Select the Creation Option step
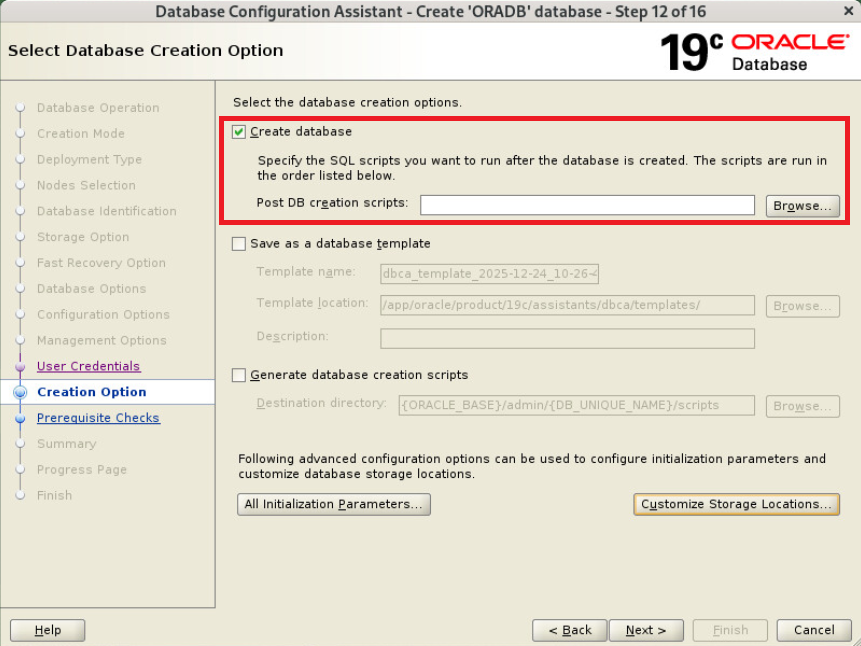 92,392
